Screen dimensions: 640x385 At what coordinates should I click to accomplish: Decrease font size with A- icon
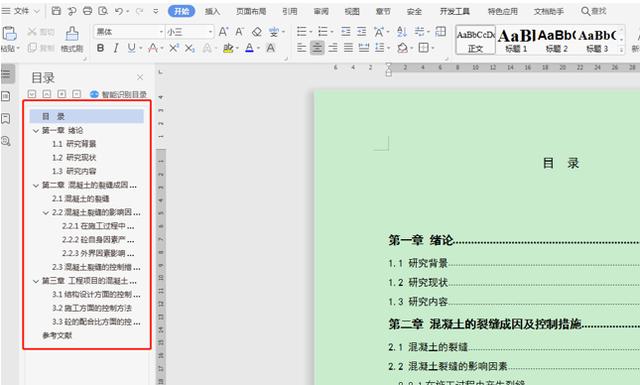click(240, 31)
